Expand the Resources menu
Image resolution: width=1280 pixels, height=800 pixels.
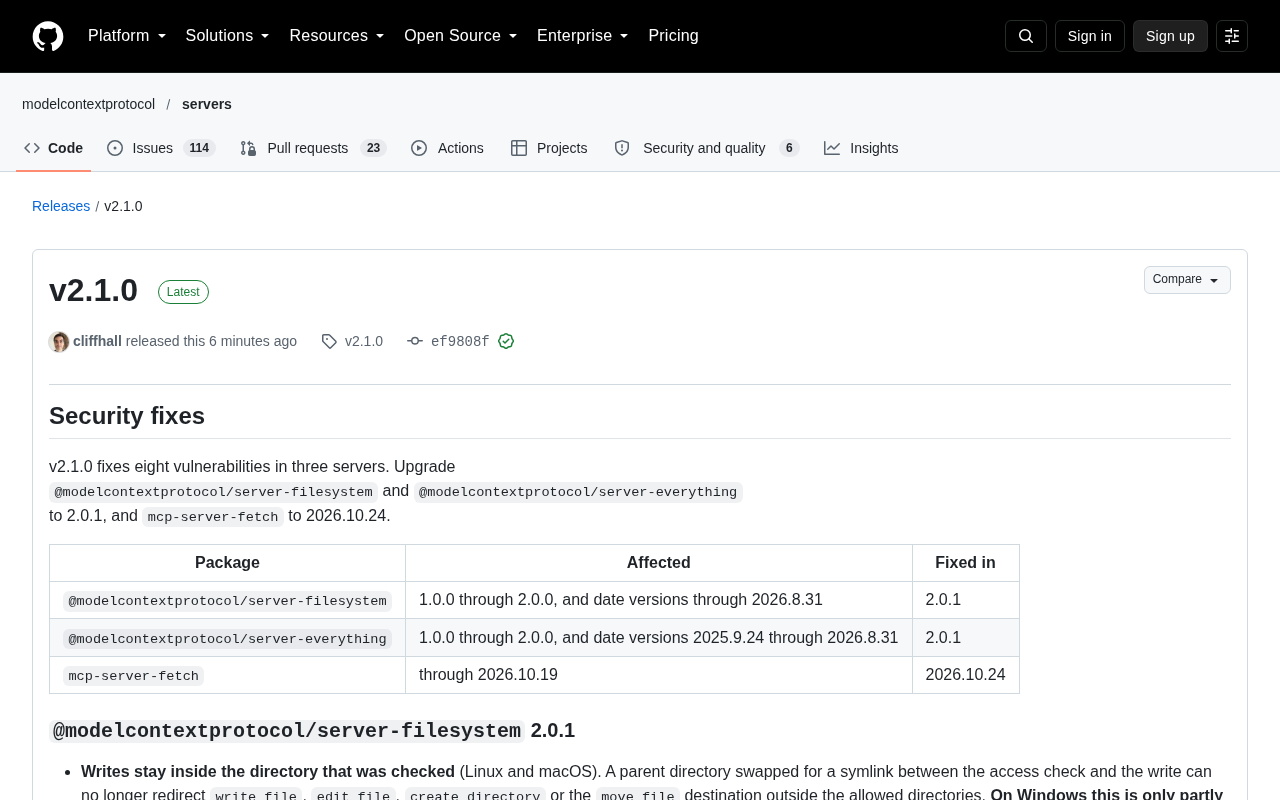tap(337, 36)
